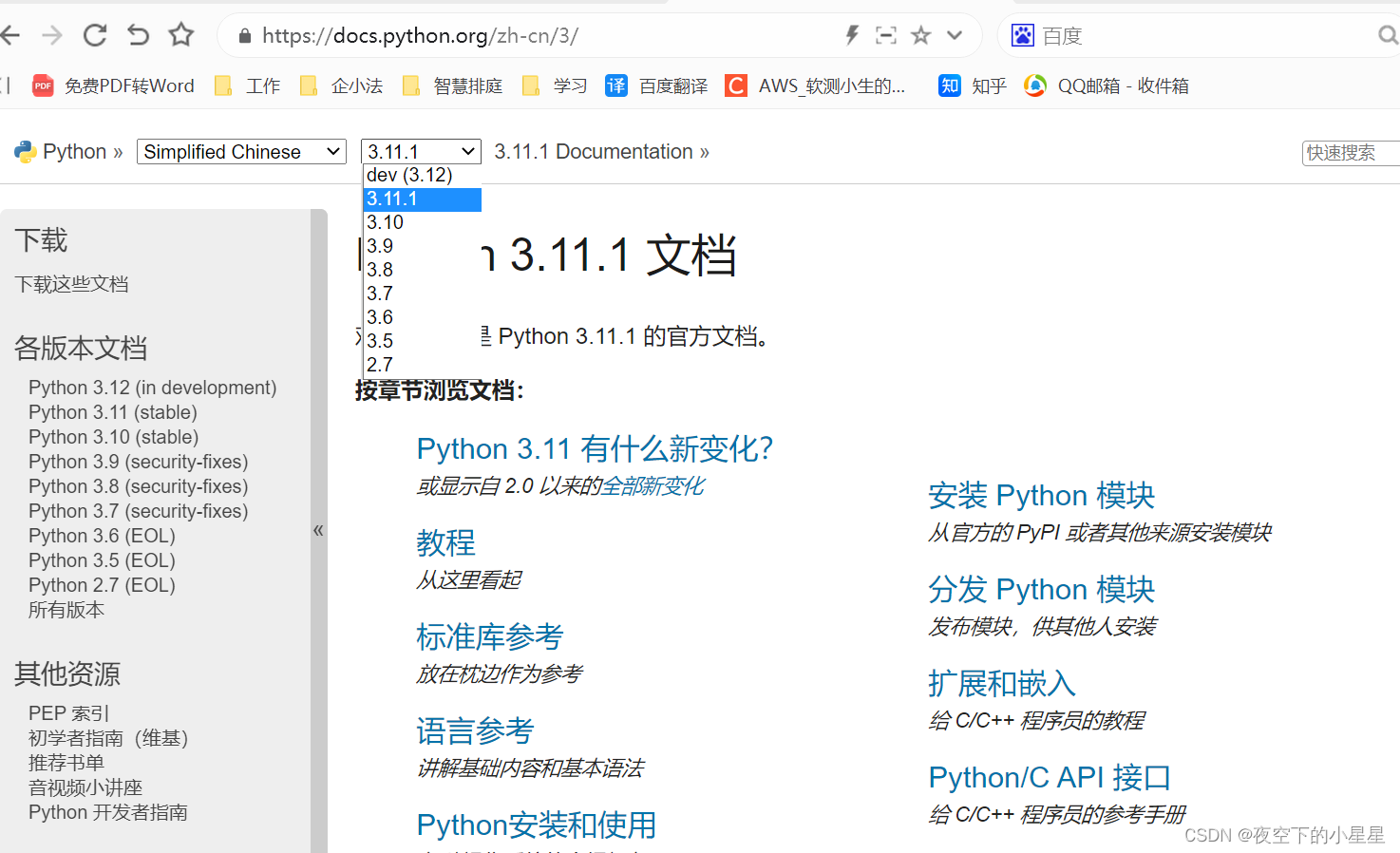Open the 智慧排庭 bookmark folder

pyautogui.click(x=452, y=85)
